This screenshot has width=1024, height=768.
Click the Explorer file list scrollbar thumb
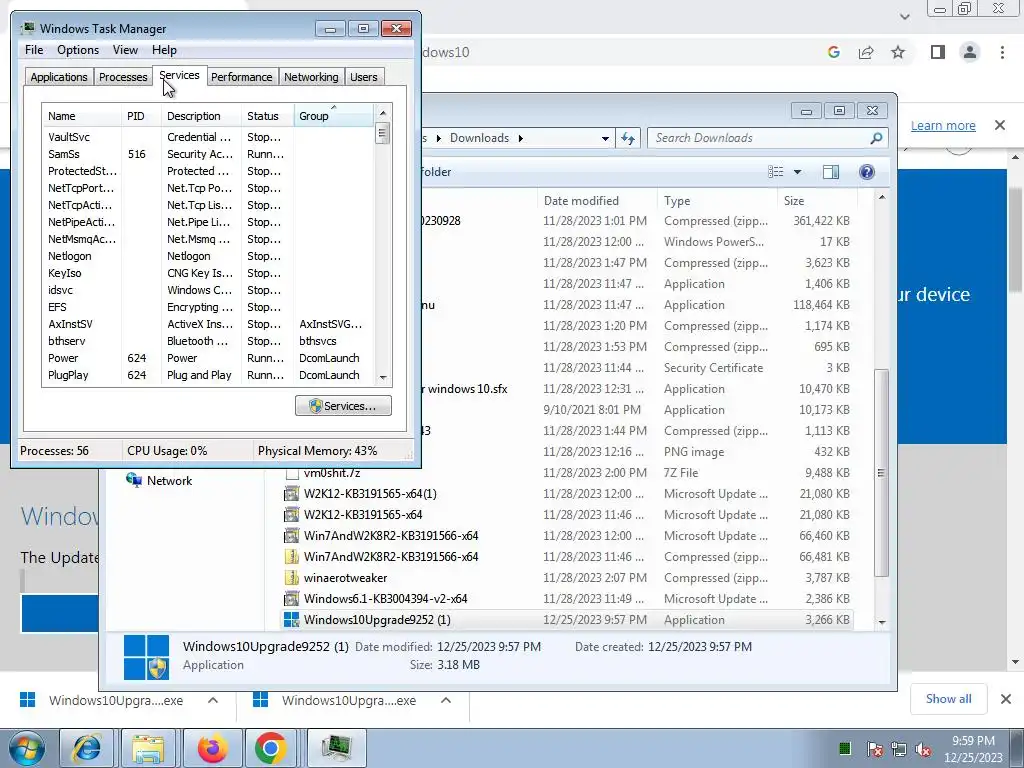881,472
